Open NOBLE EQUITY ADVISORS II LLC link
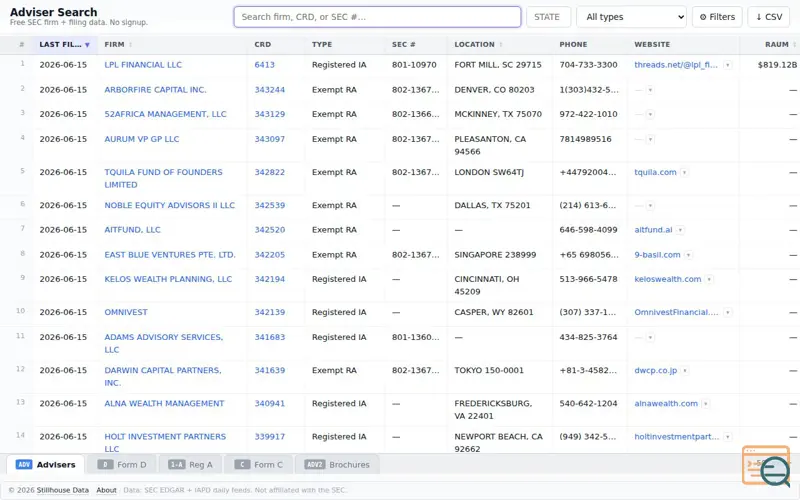 169,206
